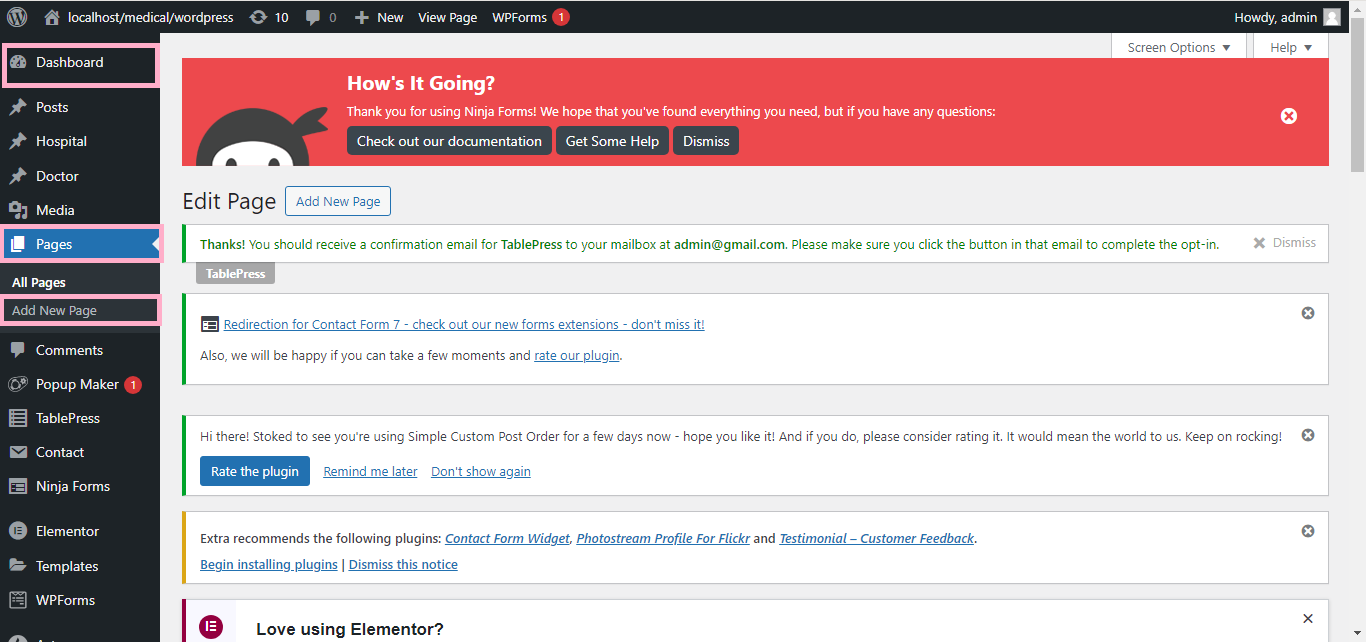Open TablePress from sidebar menu

[67, 418]
